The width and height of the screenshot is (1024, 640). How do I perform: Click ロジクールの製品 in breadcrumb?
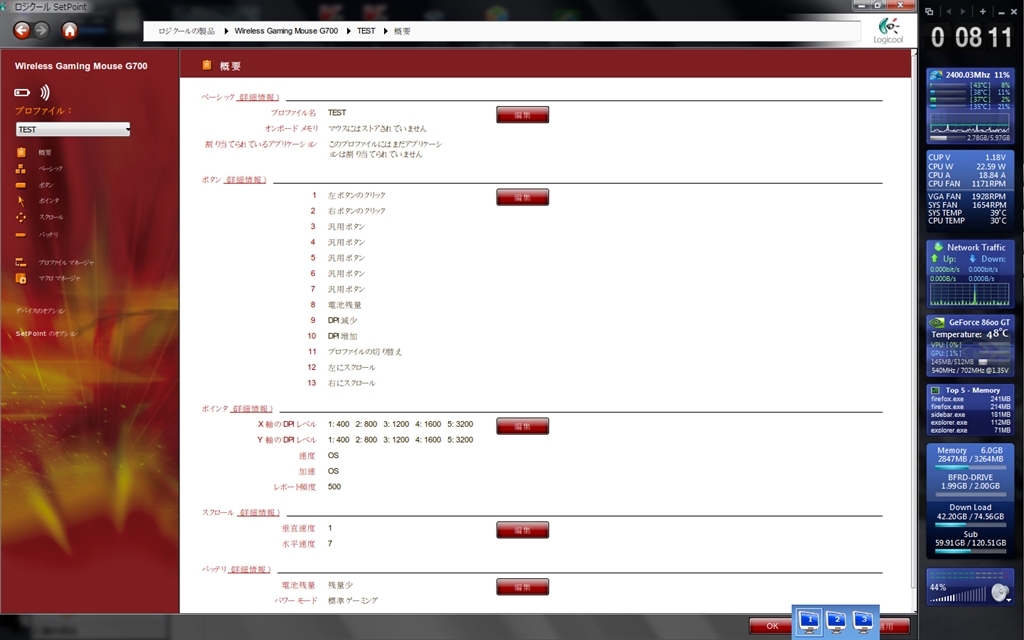coord(186,31)
